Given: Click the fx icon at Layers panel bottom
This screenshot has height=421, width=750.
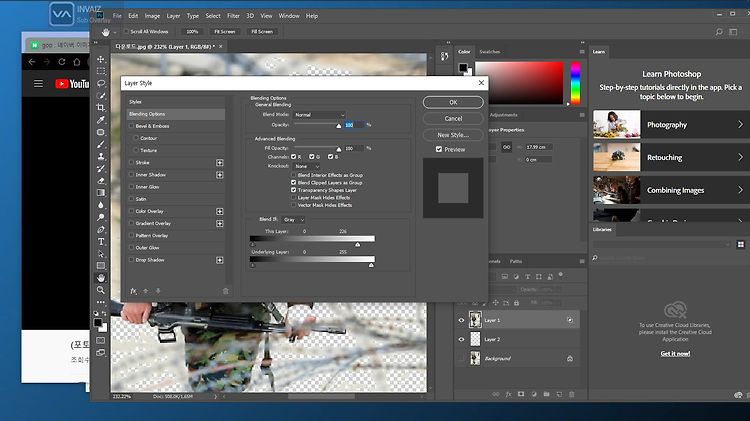Looking at the screenshot, I should (x=508, y=394).
